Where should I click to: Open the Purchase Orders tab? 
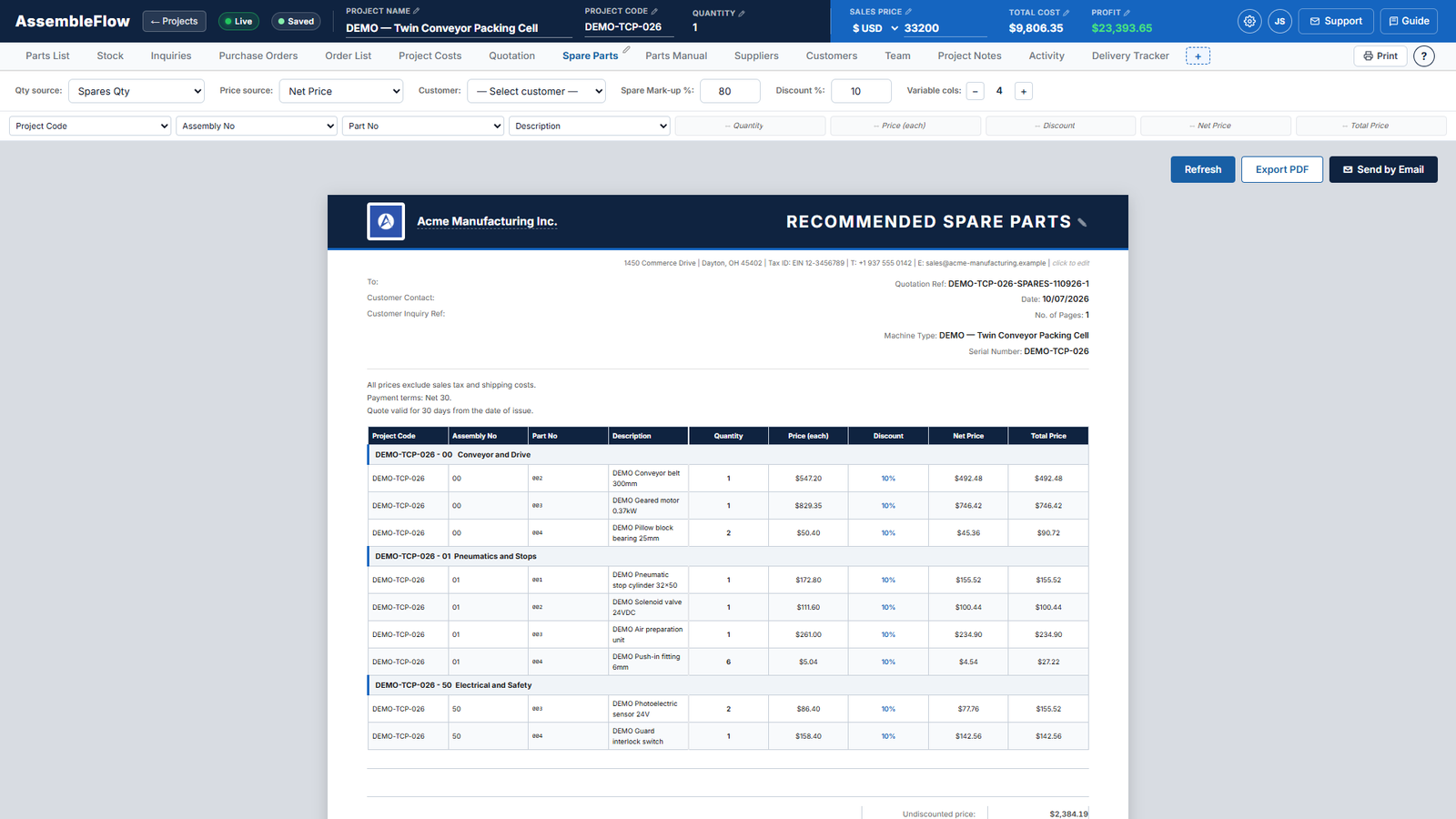(258, 56)
